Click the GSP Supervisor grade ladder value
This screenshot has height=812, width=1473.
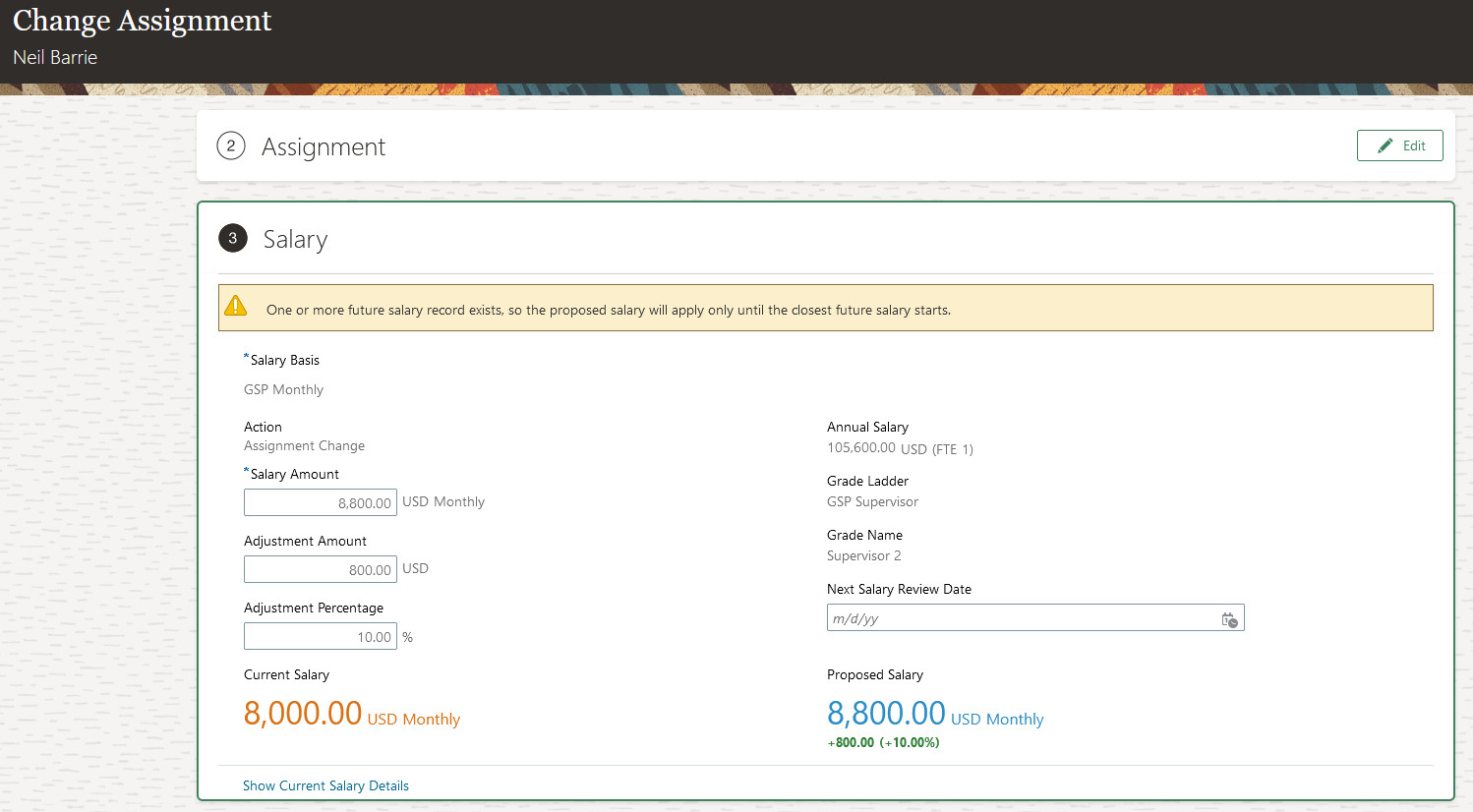872,501
